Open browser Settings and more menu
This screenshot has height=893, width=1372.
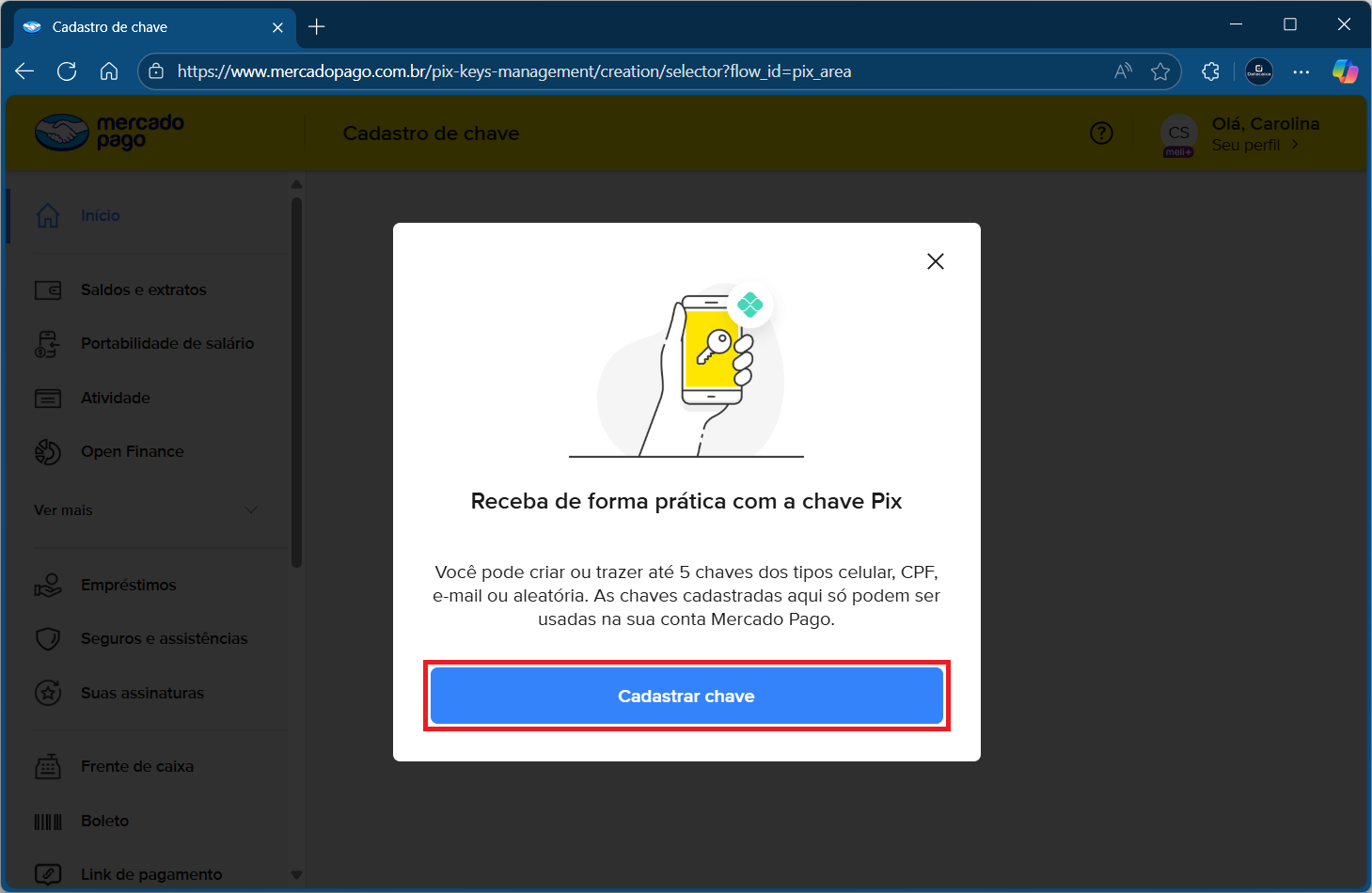coord(1301,71)
